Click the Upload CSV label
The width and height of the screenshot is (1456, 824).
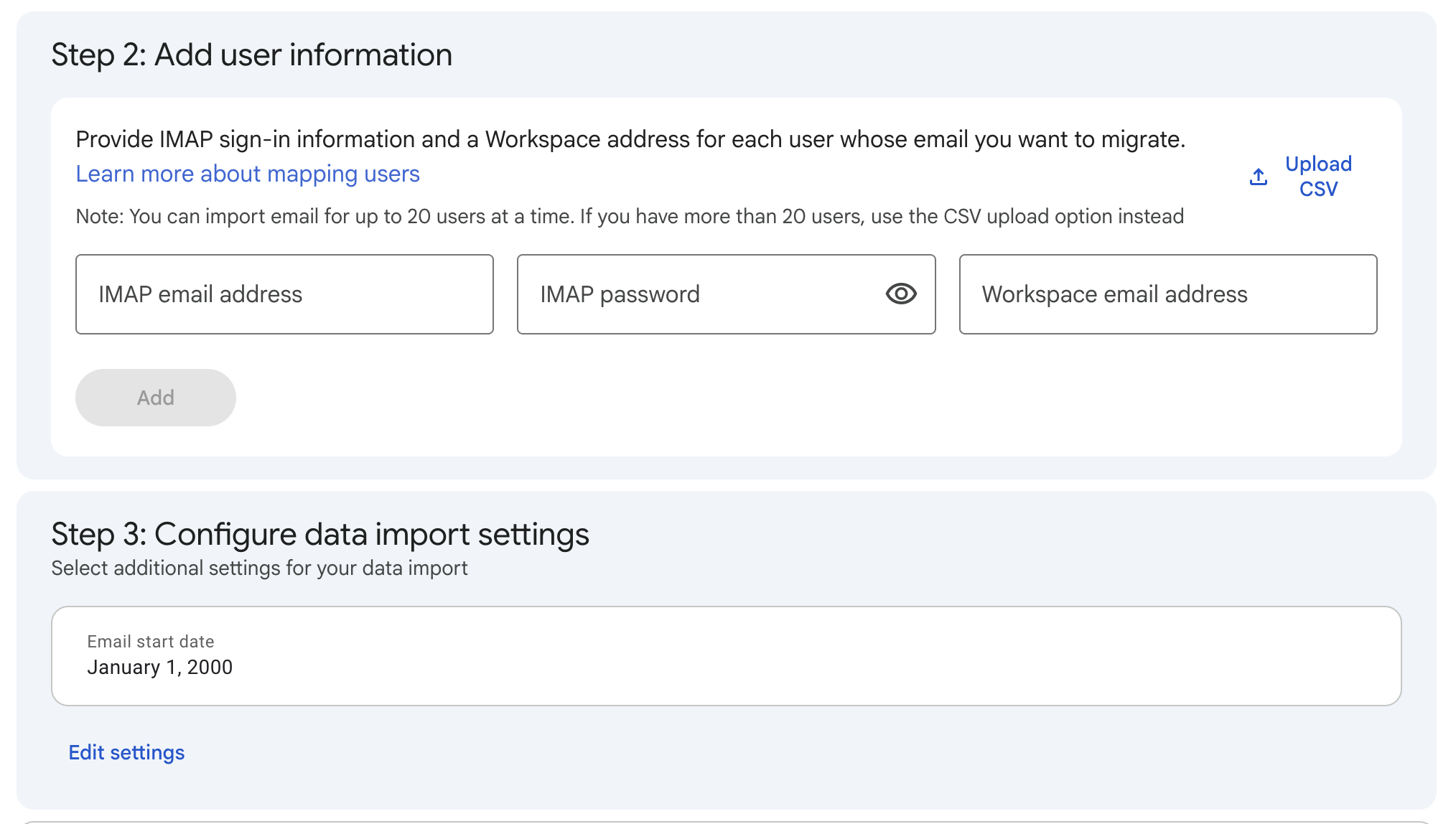click(1317, 177)
